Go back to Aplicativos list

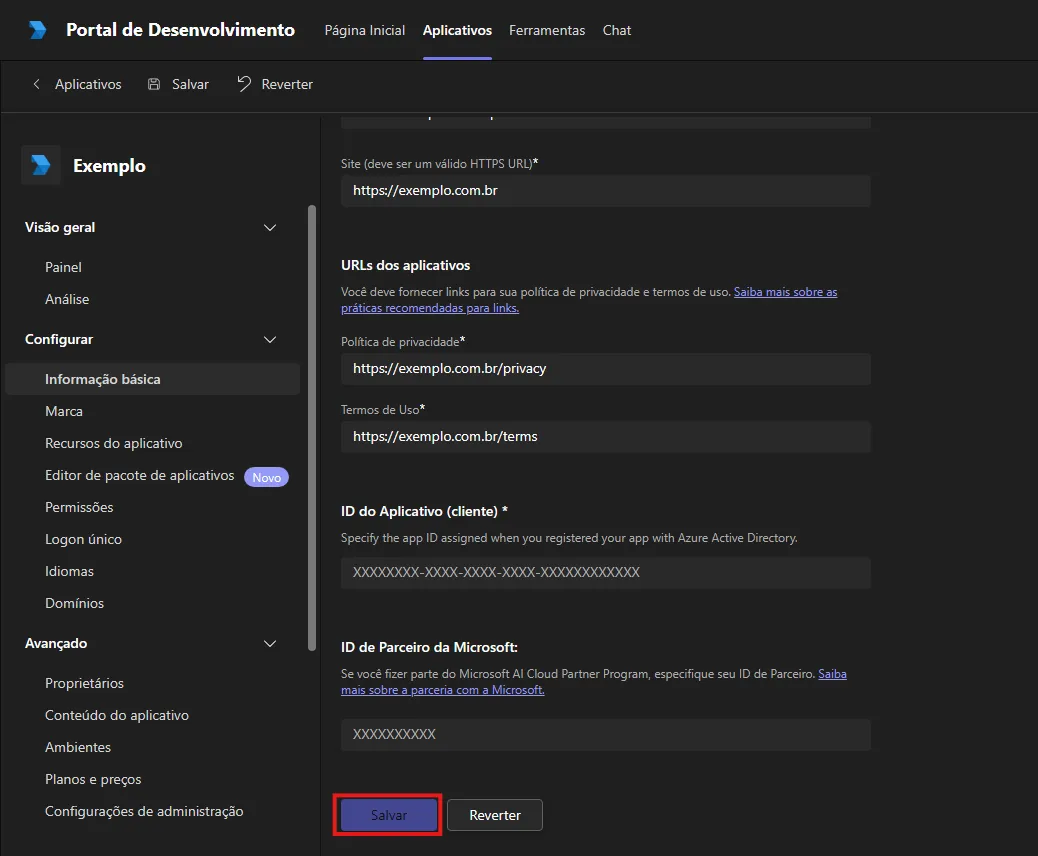tap(77, 84)
